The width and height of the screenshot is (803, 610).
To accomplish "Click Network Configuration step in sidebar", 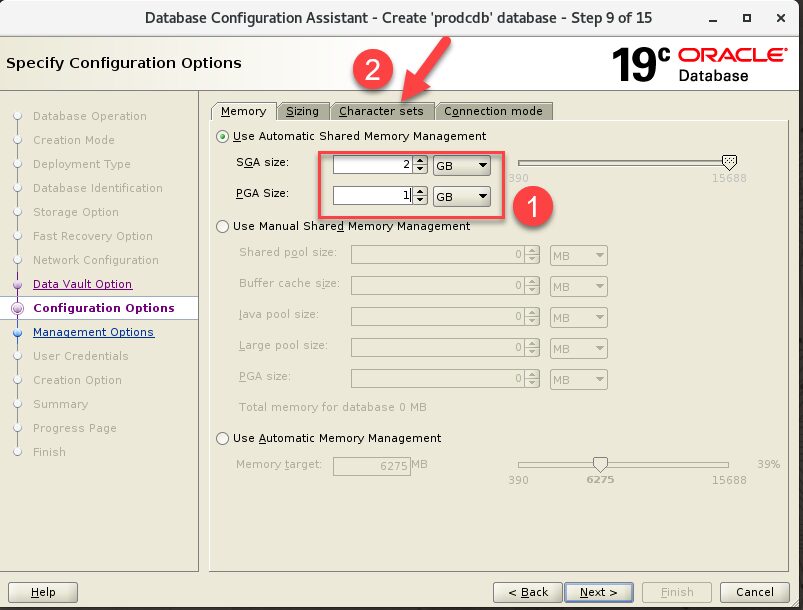I will [96, 260].
